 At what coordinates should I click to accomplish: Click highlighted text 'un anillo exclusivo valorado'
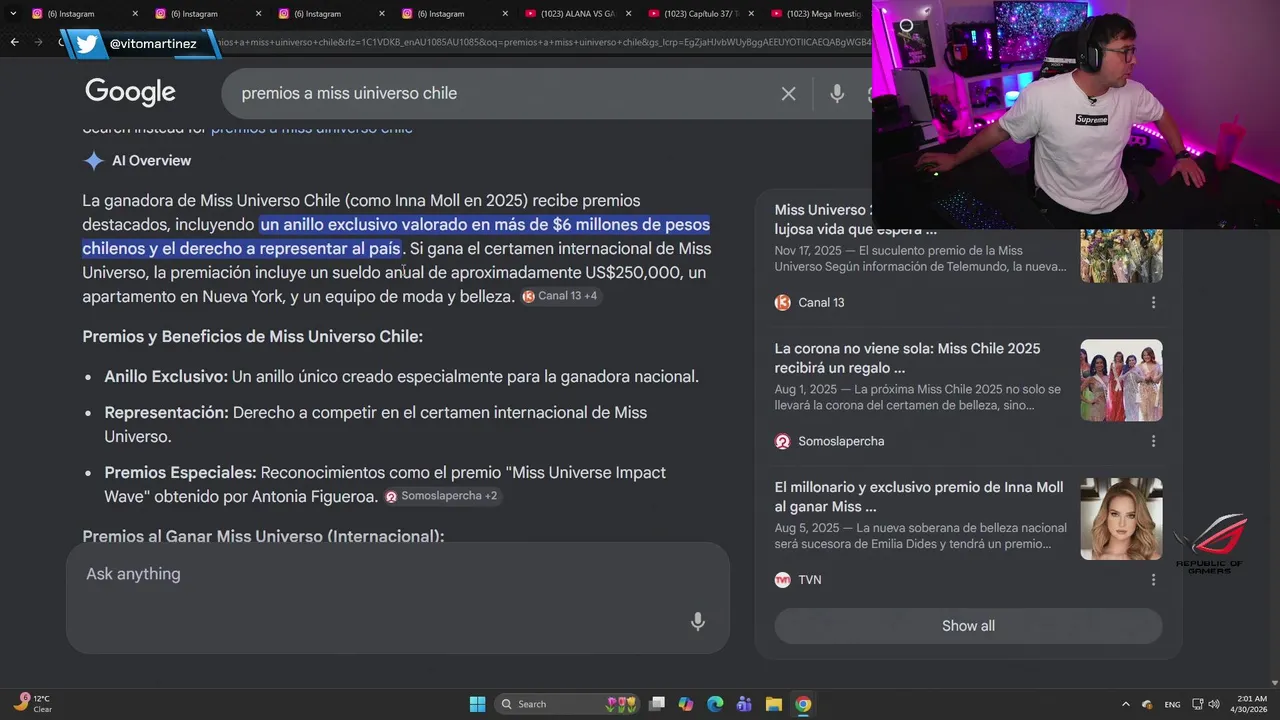pyautogui.click(x=396, y=236)
